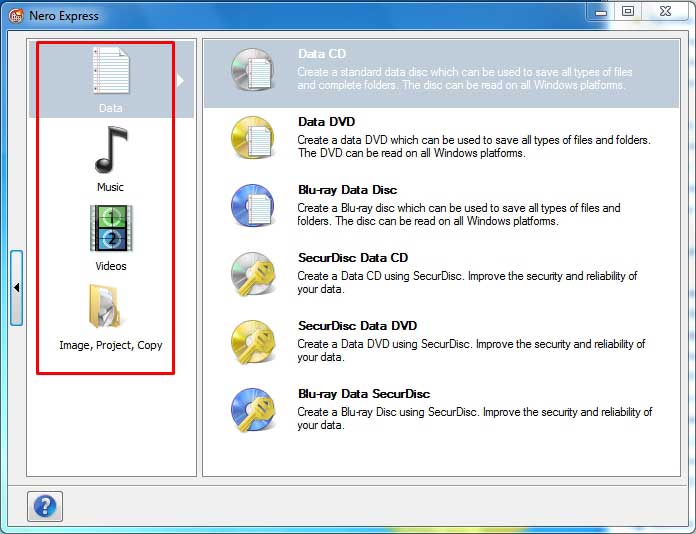Click the SecurDisc Data DVD description text
Image resolution: width=696 pixels, height=534 pixels.
click(x=471, y=350)
